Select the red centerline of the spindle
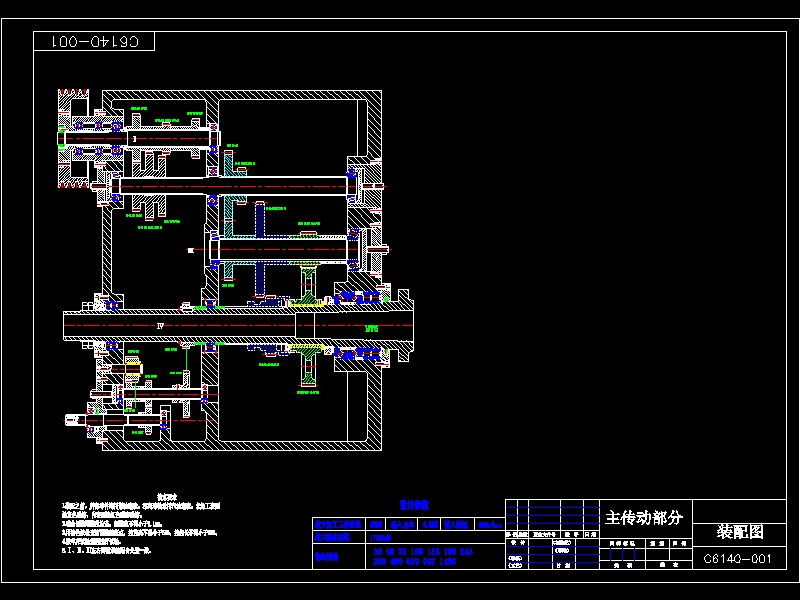Viewport: 800px width, 600px height. pos(250,325)
